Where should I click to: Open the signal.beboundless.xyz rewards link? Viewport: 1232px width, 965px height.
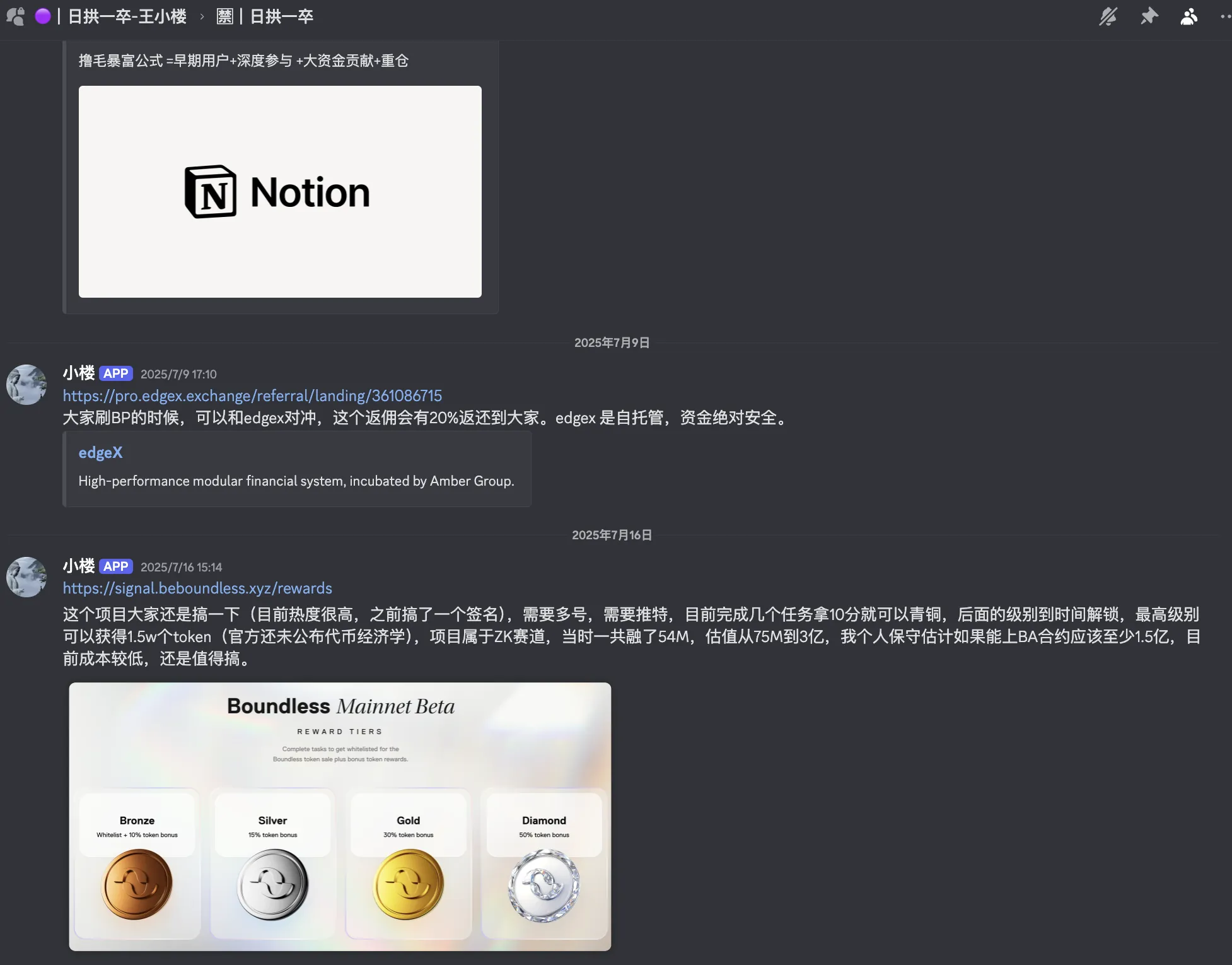tap(197, 588)
